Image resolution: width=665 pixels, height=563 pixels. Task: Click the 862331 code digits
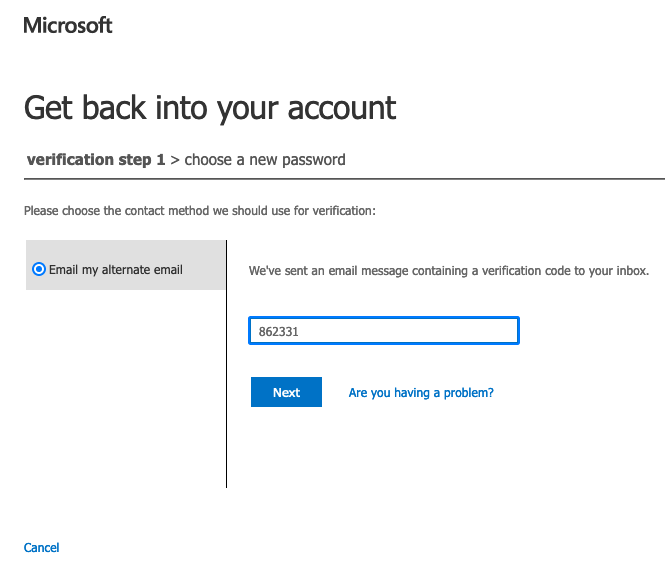(x=279, y=331)
